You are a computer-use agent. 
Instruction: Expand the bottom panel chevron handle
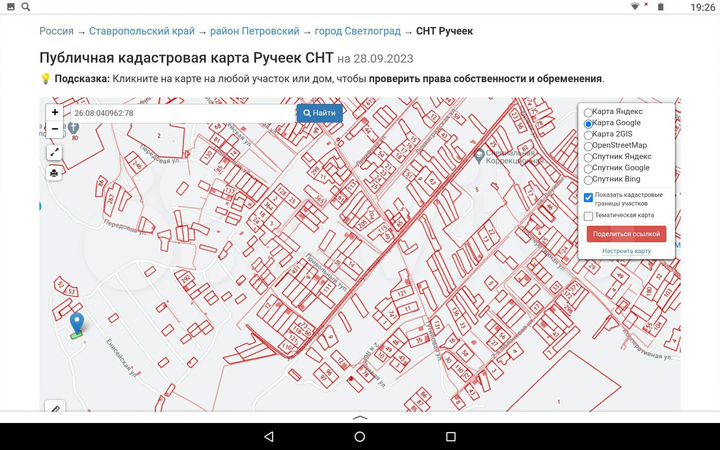pos(360,416)
